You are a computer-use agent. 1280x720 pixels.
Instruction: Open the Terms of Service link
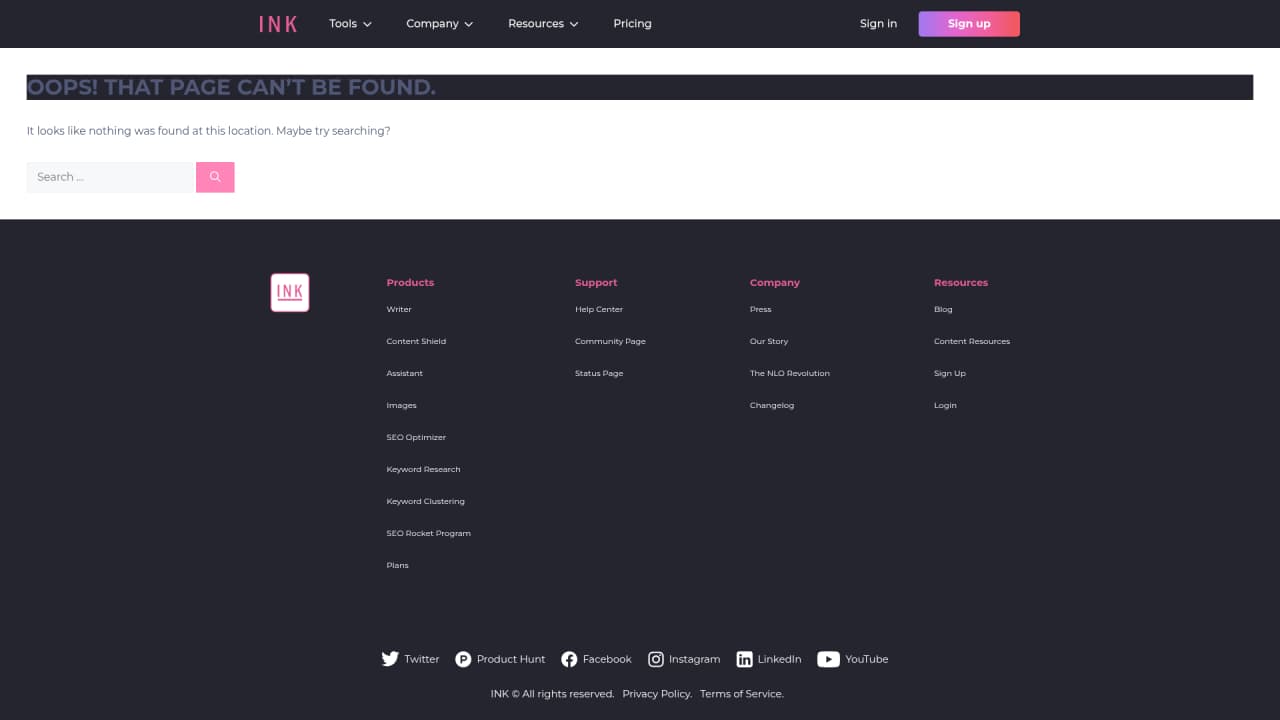[x=742, y=693]
